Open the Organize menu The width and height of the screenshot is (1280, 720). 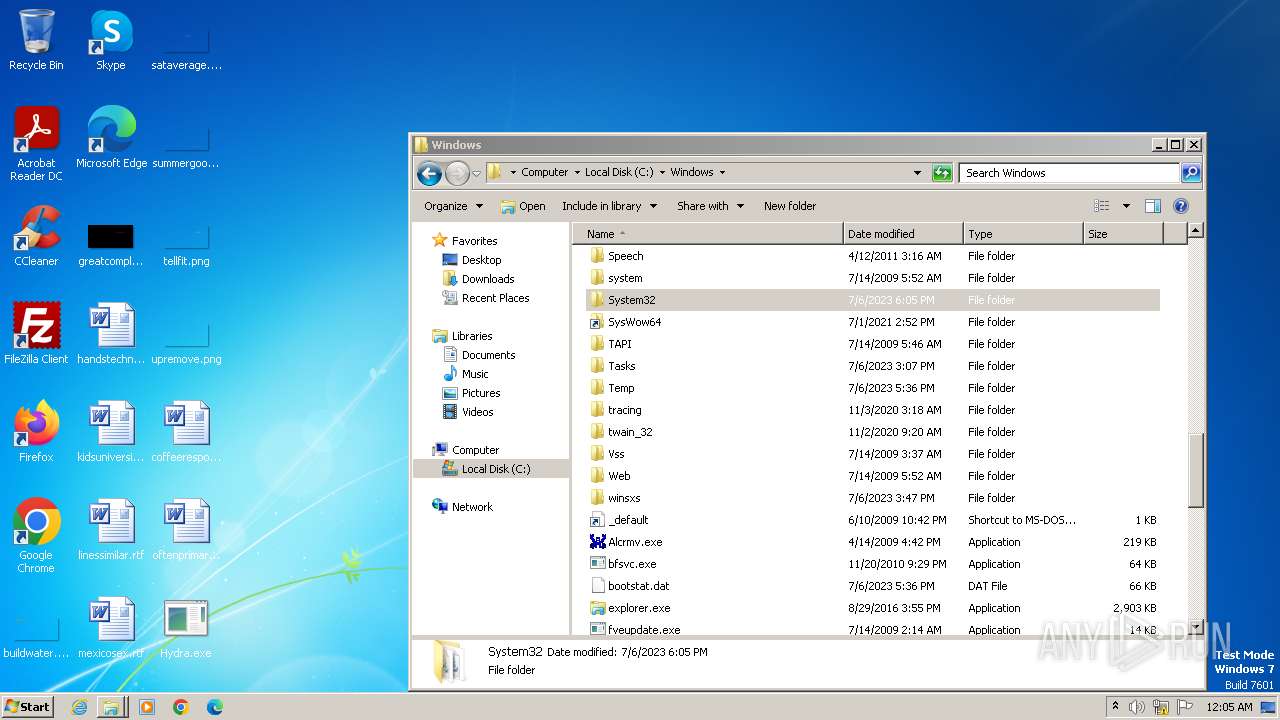click(453, 206)
